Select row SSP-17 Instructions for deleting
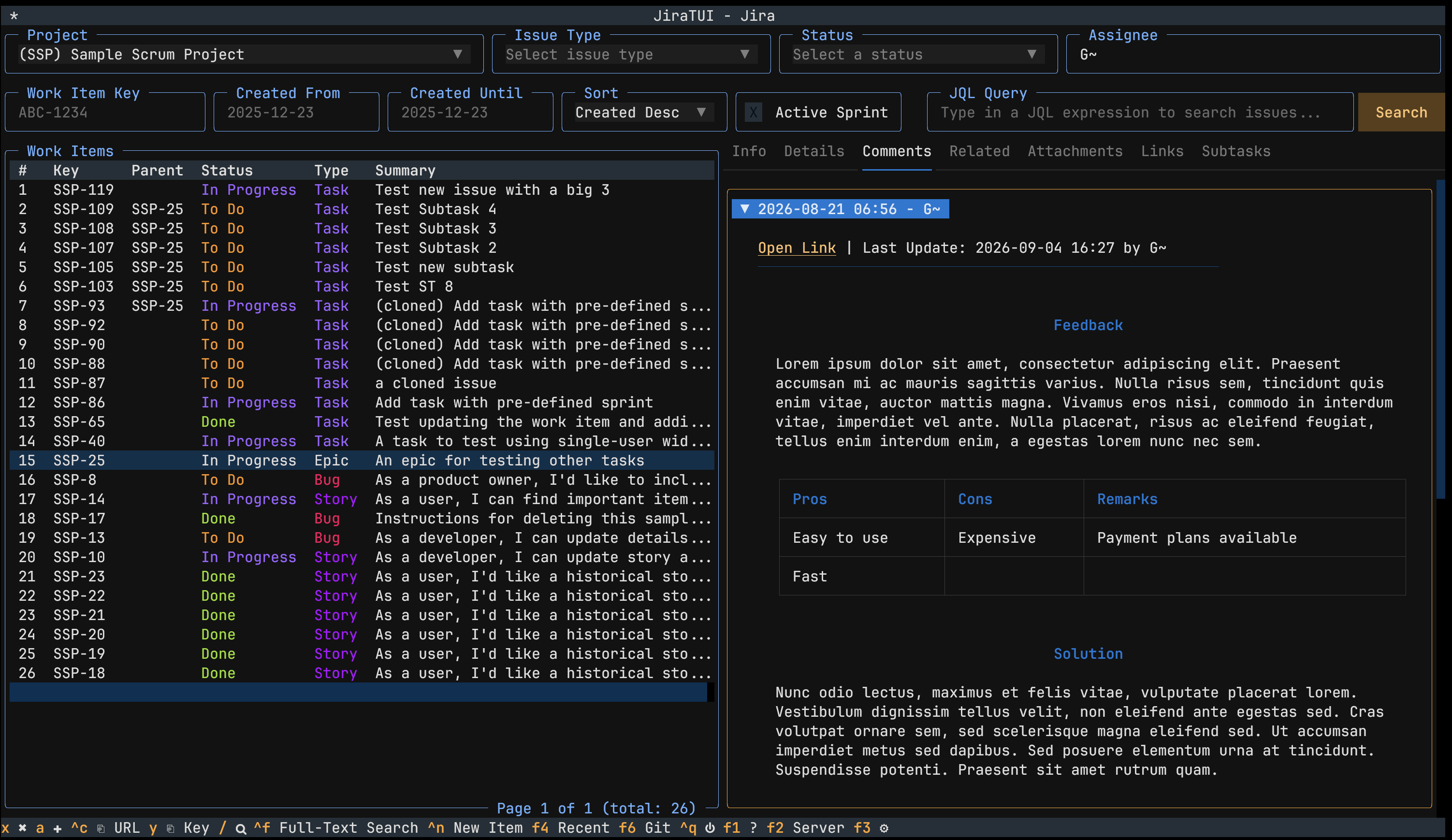The image size is (1452, 840). coord(362,519)
